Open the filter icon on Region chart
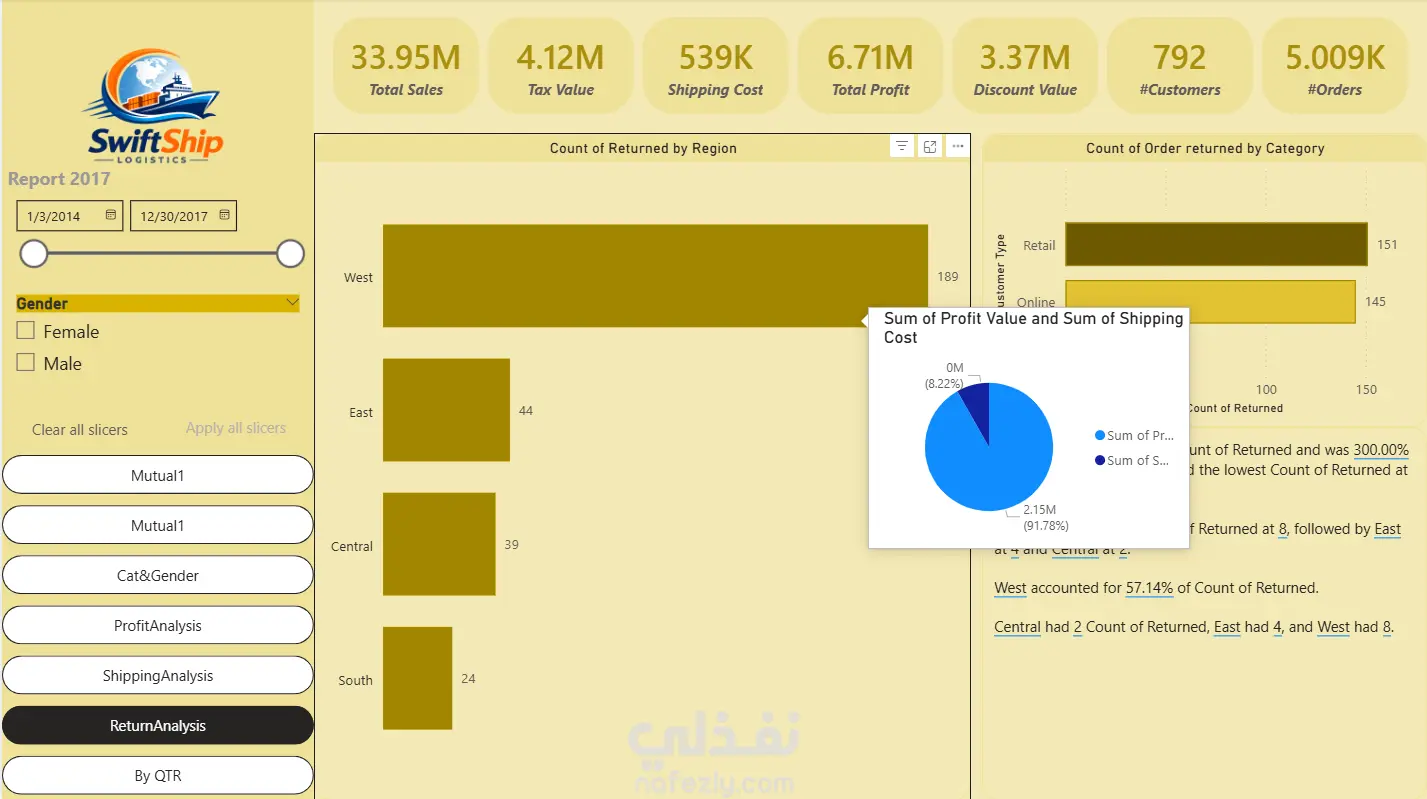 click(x=902, y=147)
